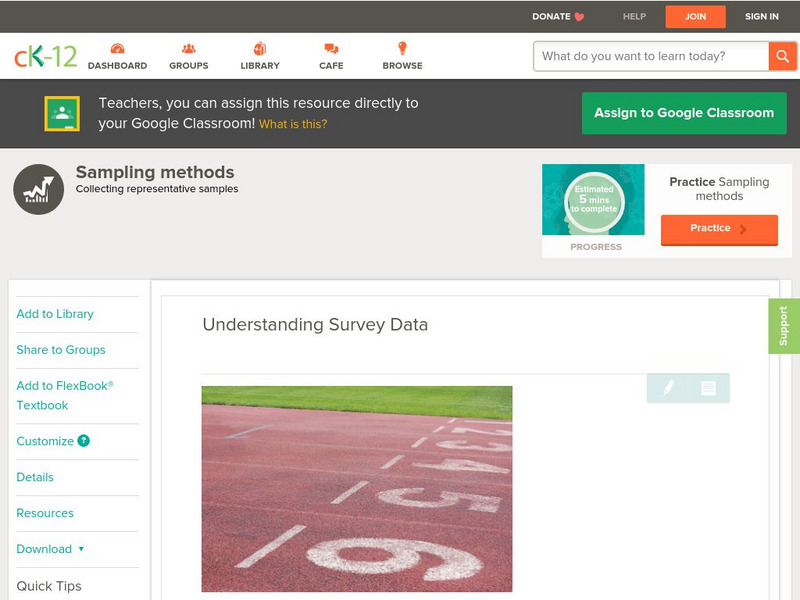Image resolution: width=800 pixels, height=600 pixels.
Task: Click the search input field
Action: coord(651,56)
